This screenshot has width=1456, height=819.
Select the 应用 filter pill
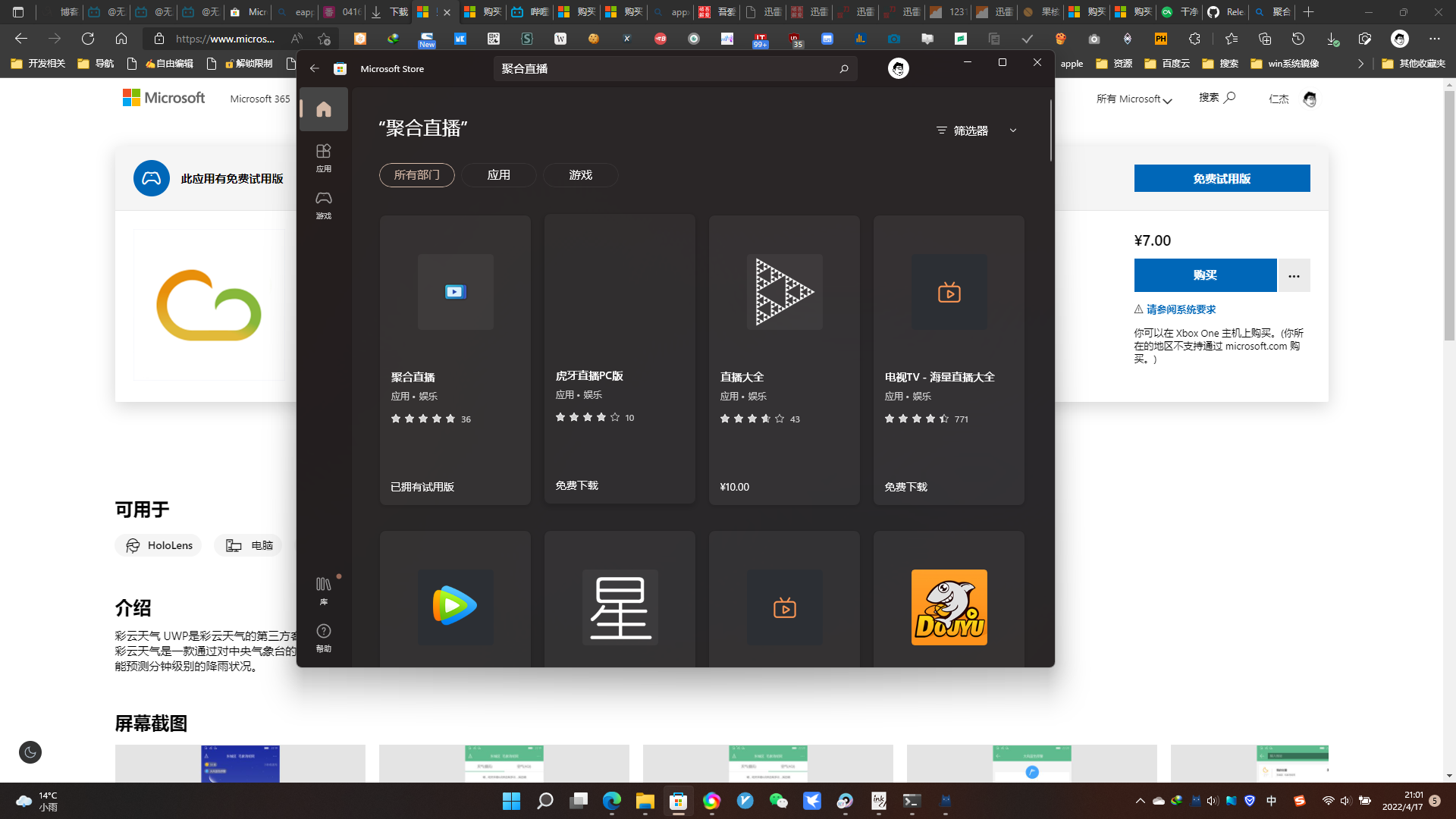pos(498,175)
